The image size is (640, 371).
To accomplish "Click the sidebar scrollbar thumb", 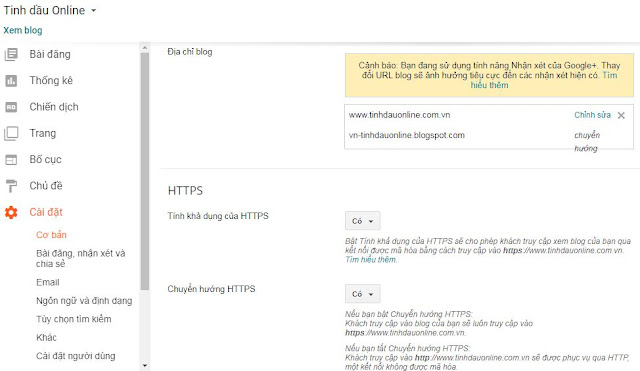I will coord(144,171).
